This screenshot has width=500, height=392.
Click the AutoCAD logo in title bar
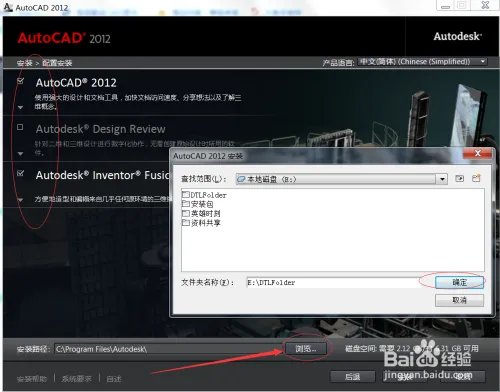tap(8, 7)
